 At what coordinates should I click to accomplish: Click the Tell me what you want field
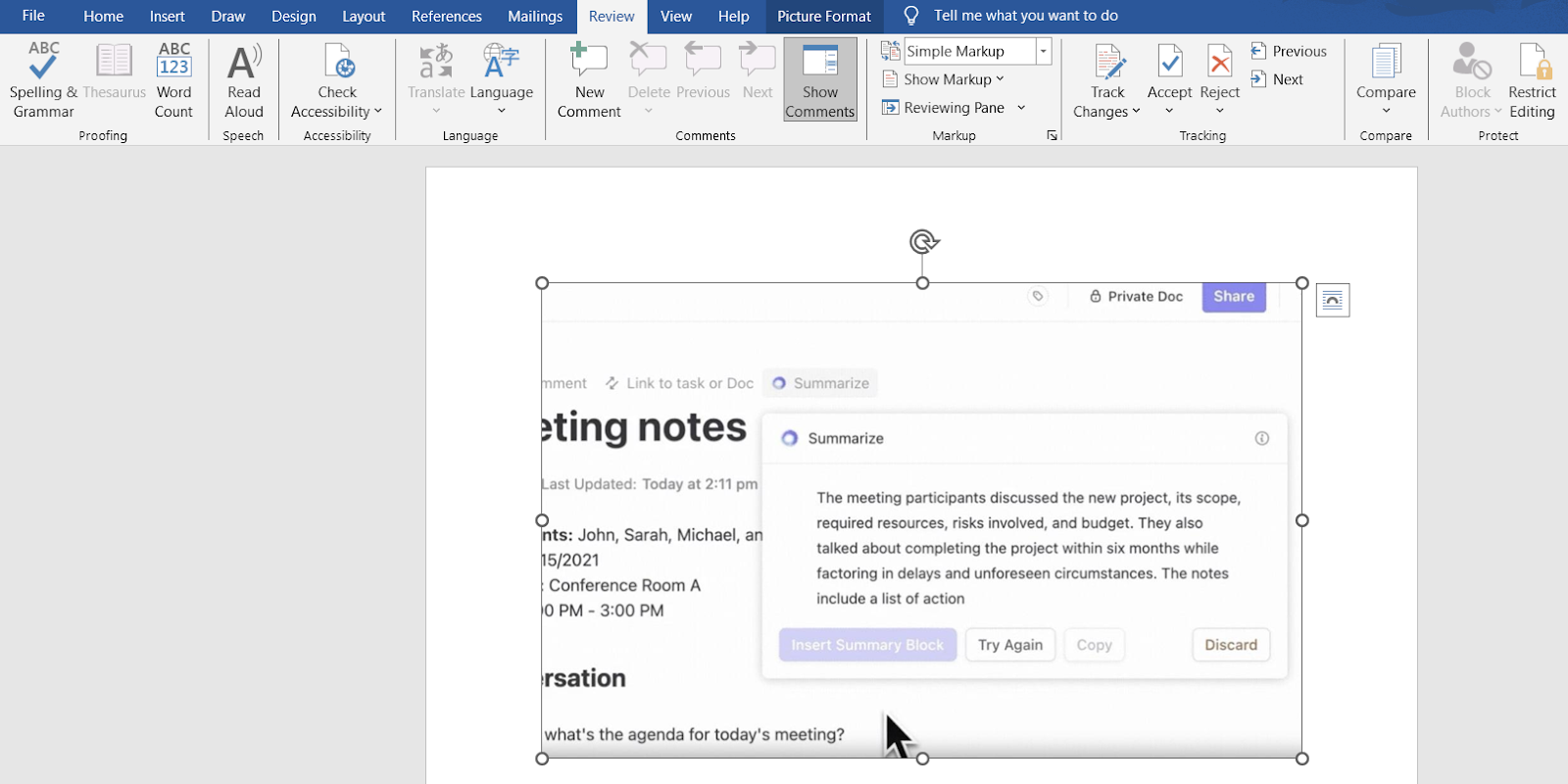tap(1025, 16)
